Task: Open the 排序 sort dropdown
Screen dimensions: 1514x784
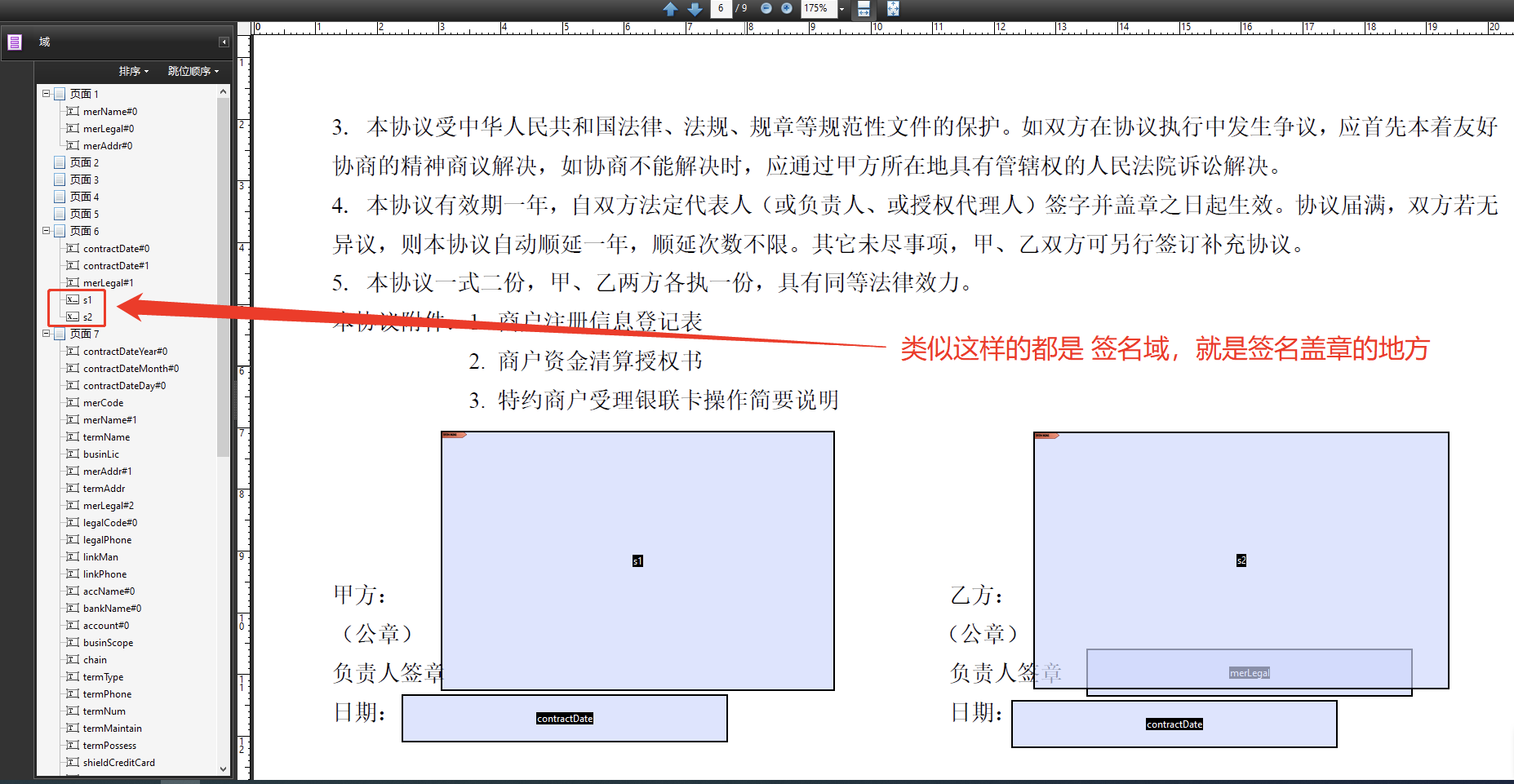Action: click(134, 71)
